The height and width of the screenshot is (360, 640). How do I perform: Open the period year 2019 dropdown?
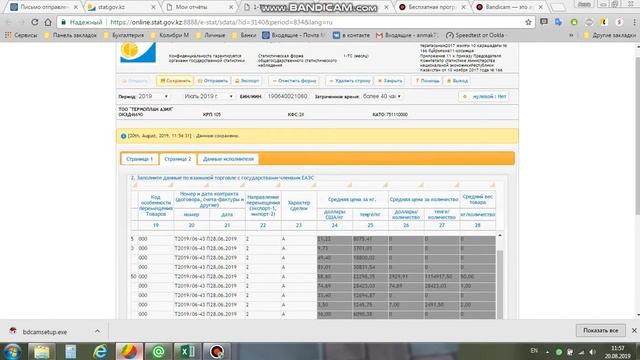click(x=153, y=96)
